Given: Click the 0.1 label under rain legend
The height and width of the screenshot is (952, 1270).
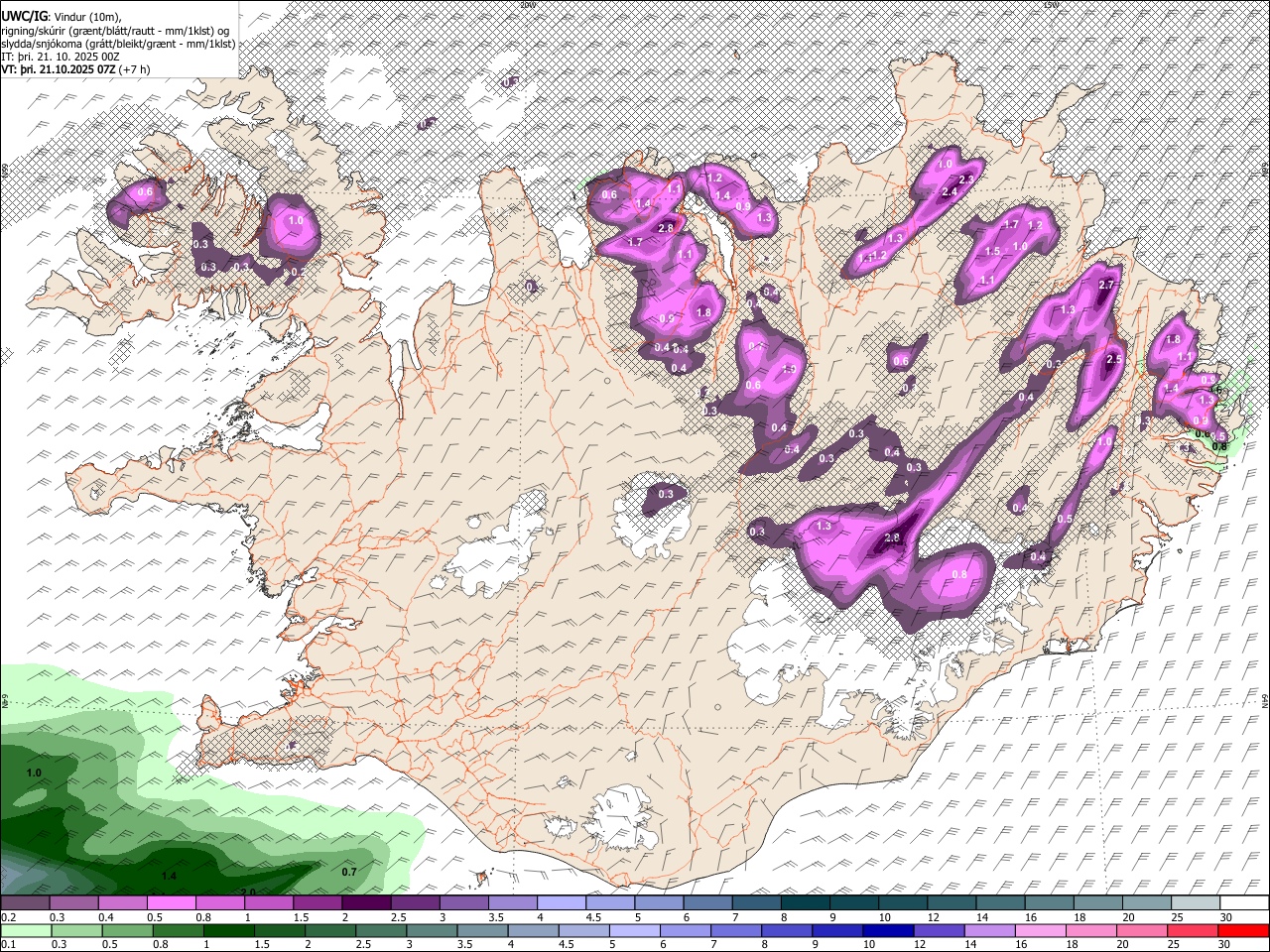Looking at the screenshot, I should [9, 945].
